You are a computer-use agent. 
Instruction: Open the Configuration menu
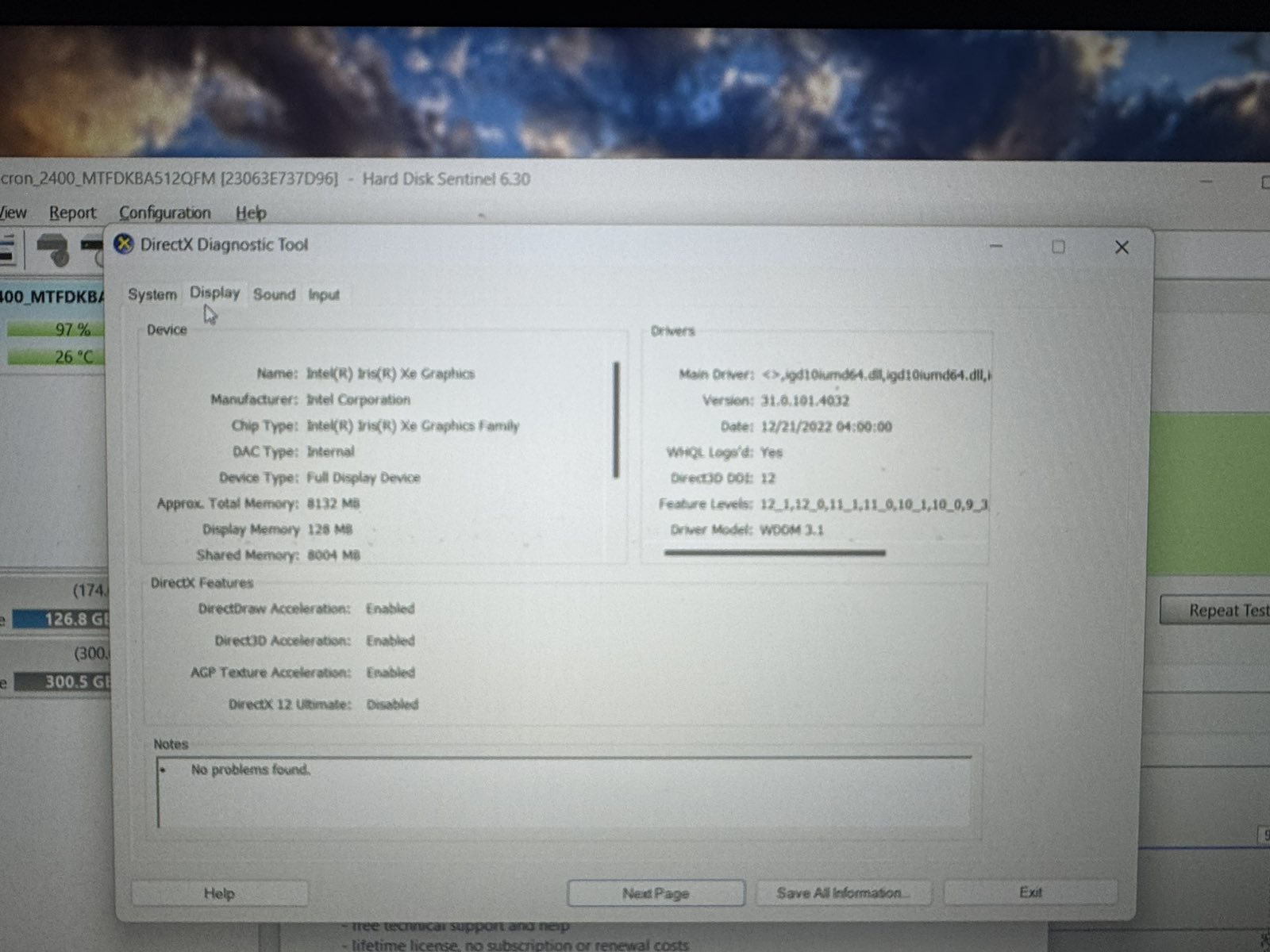(x=164, y=213)
